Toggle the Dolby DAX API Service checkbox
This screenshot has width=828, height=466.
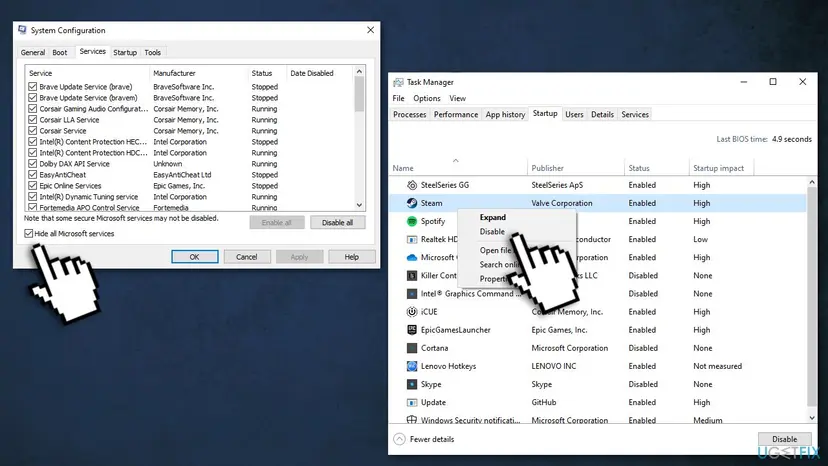coord(33,164)
